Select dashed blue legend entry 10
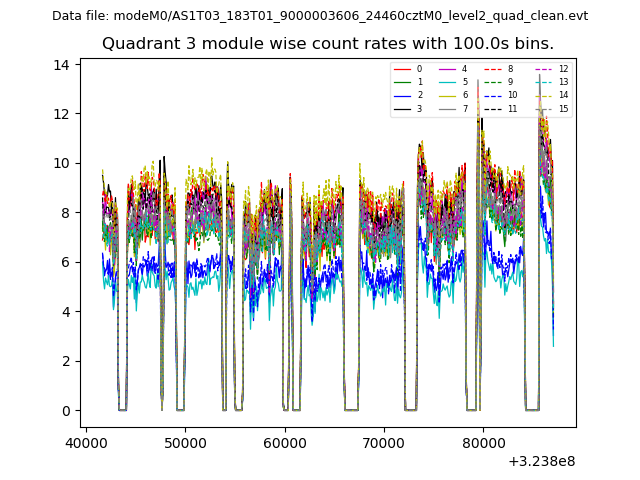This screenshot has height=480, width=640. 494,95
